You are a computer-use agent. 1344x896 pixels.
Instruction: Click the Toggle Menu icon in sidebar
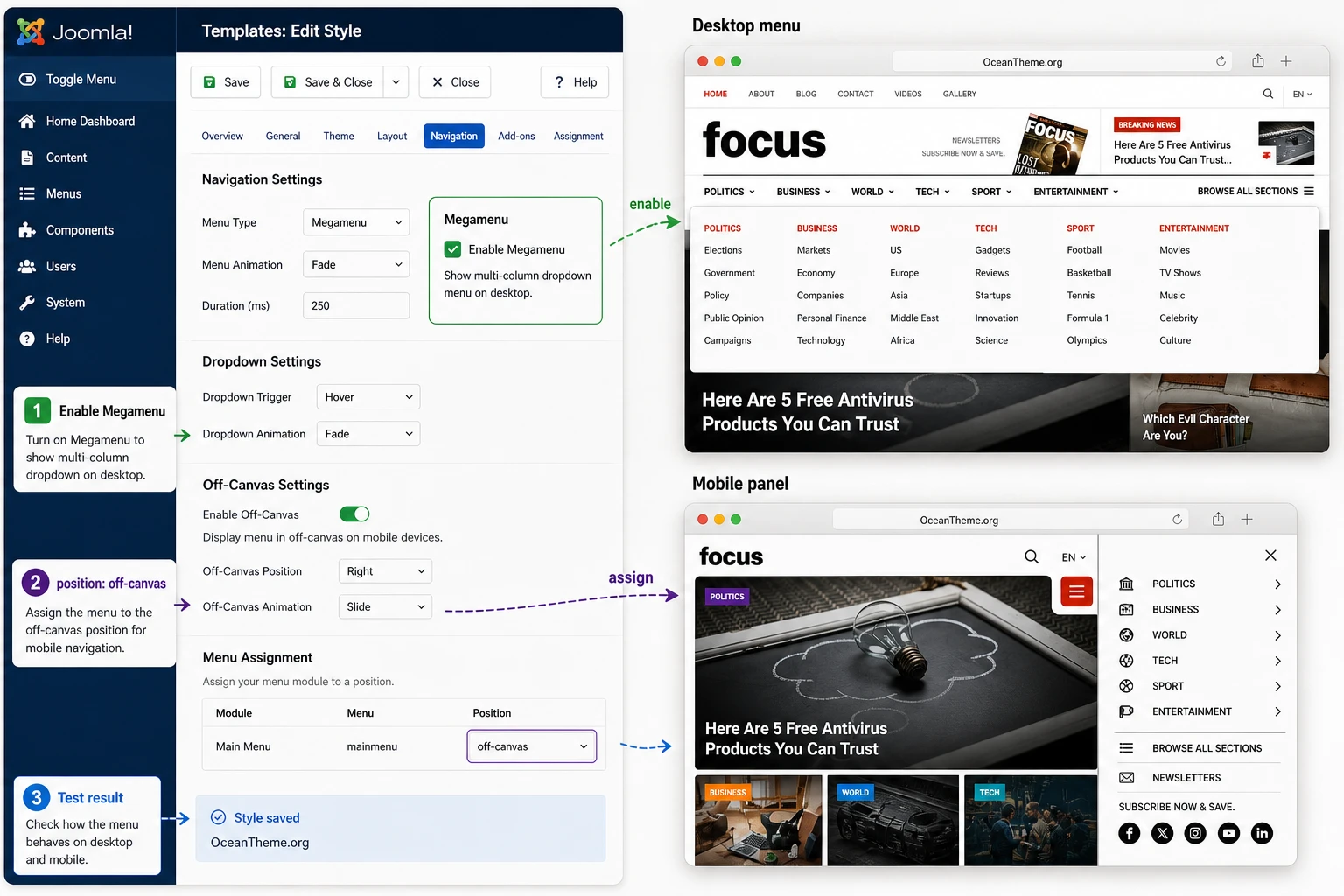point(27,79)
